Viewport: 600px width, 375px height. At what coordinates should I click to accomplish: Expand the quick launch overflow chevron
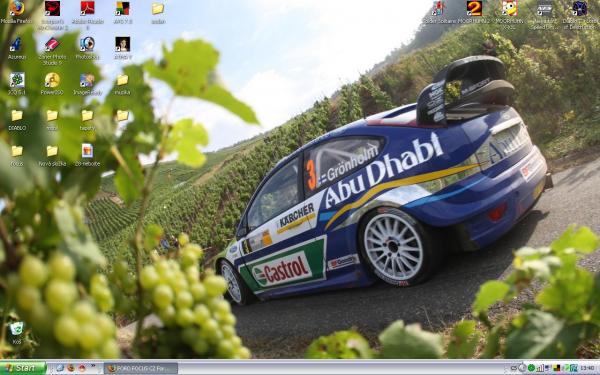click(93, 367)
